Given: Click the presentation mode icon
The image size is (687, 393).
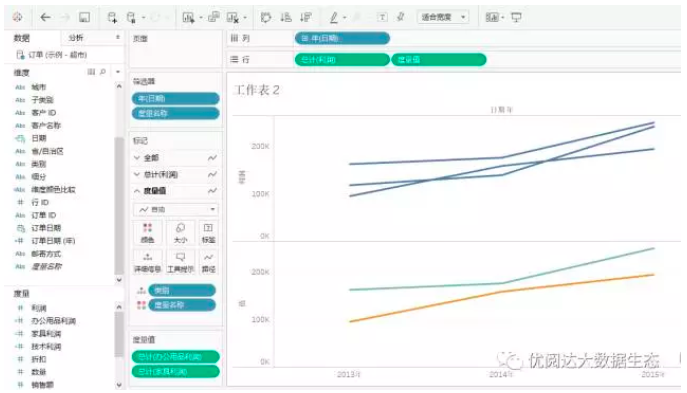Looking at the screenshot, I should [x=517, y=17].
